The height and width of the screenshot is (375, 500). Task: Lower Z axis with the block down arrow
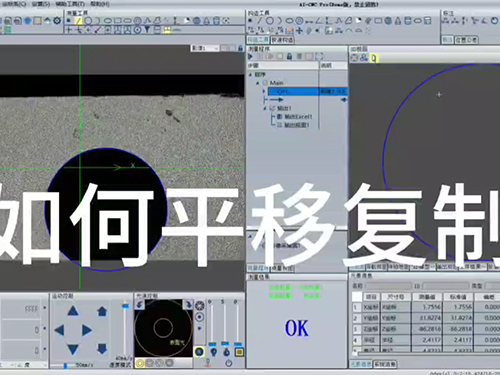tap(102, 349)
